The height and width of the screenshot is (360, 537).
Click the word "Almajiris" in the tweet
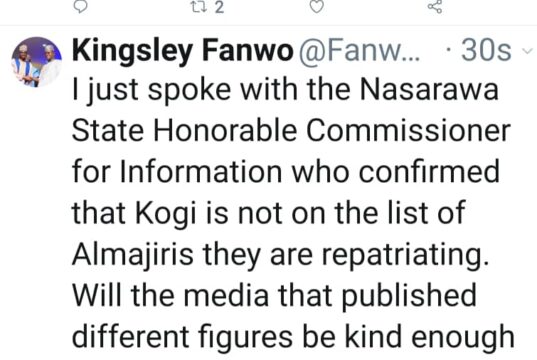pos(133,256)
